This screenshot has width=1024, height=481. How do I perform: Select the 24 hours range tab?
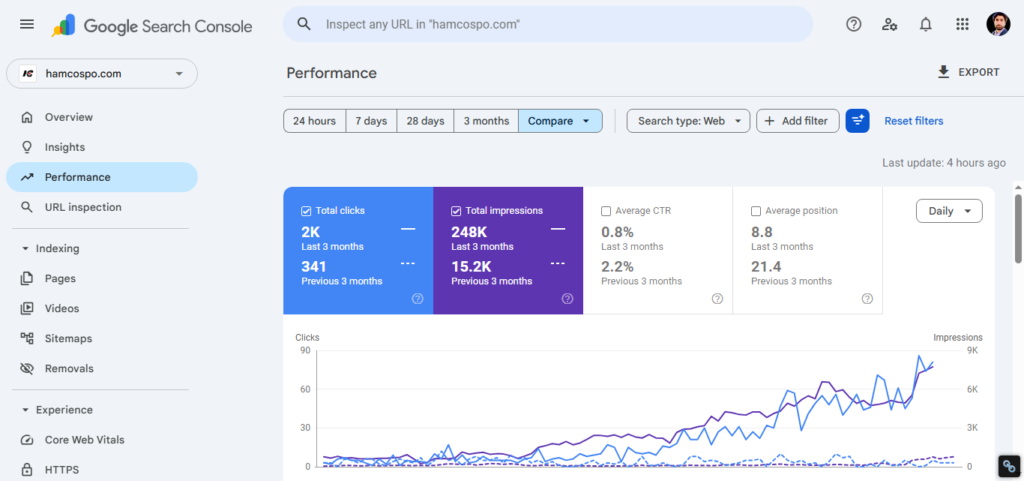pos(314,121)
